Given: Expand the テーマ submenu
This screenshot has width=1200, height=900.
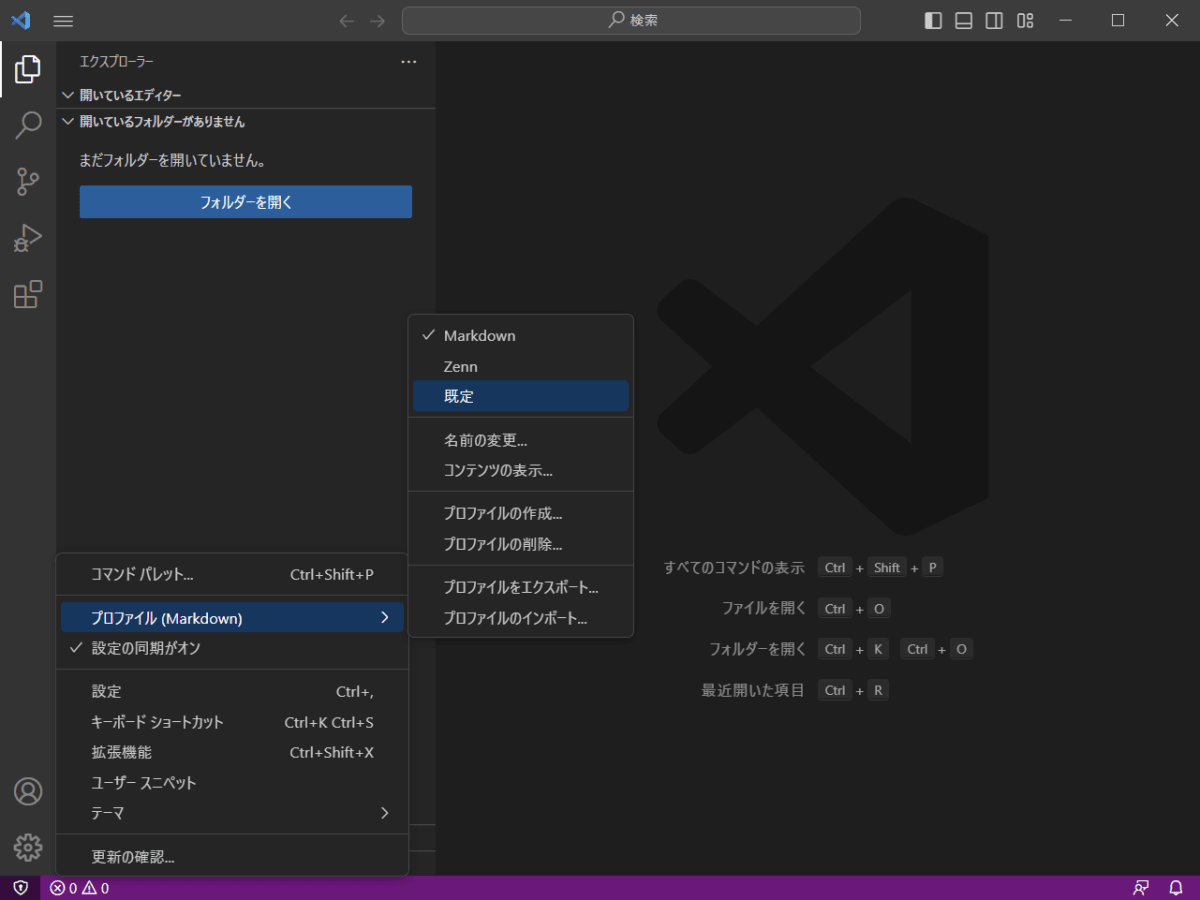Looking at the screenshot, I should coord(232,813).
